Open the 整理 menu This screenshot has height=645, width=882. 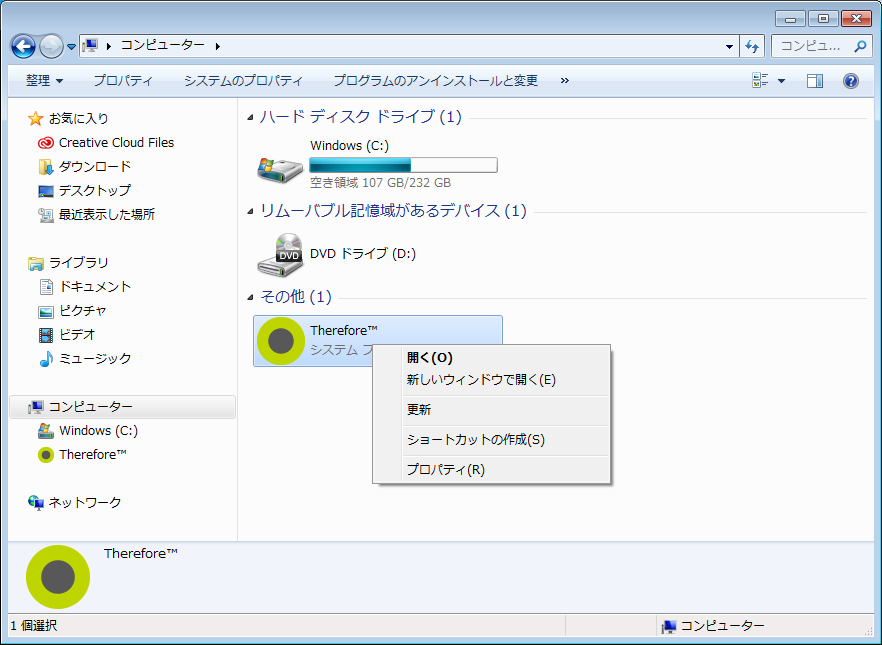click(x=44, y=81)
